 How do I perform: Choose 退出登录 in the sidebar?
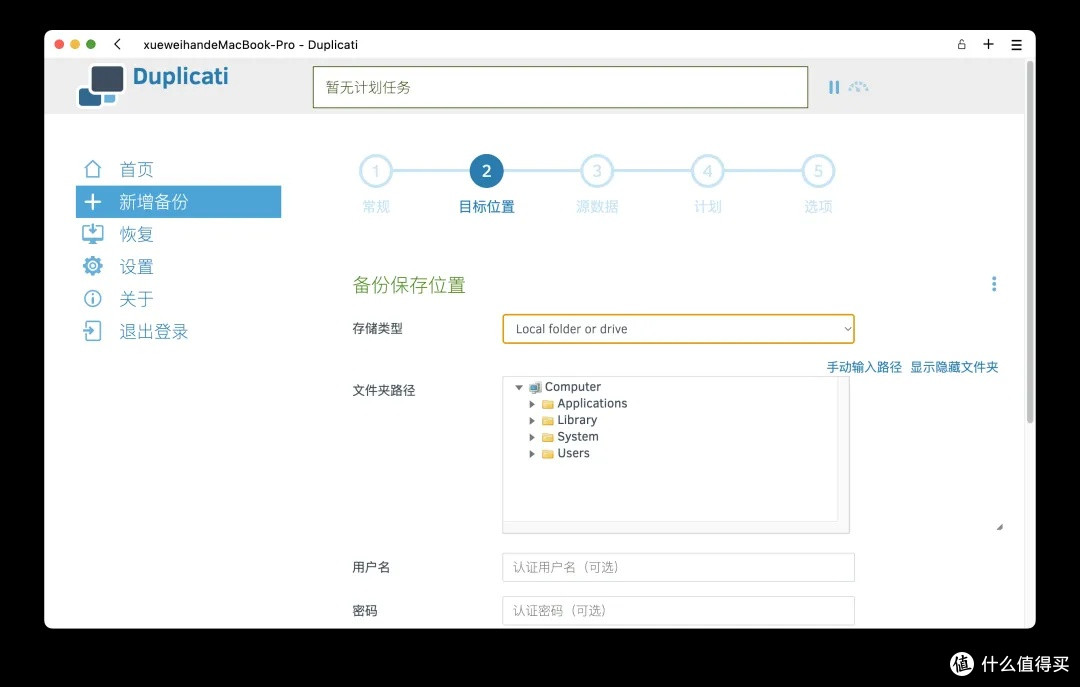[x=154, y=331]
